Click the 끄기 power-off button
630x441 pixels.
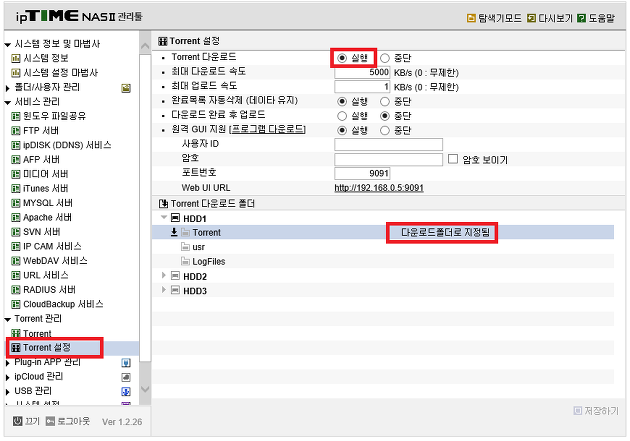(27, 421)
